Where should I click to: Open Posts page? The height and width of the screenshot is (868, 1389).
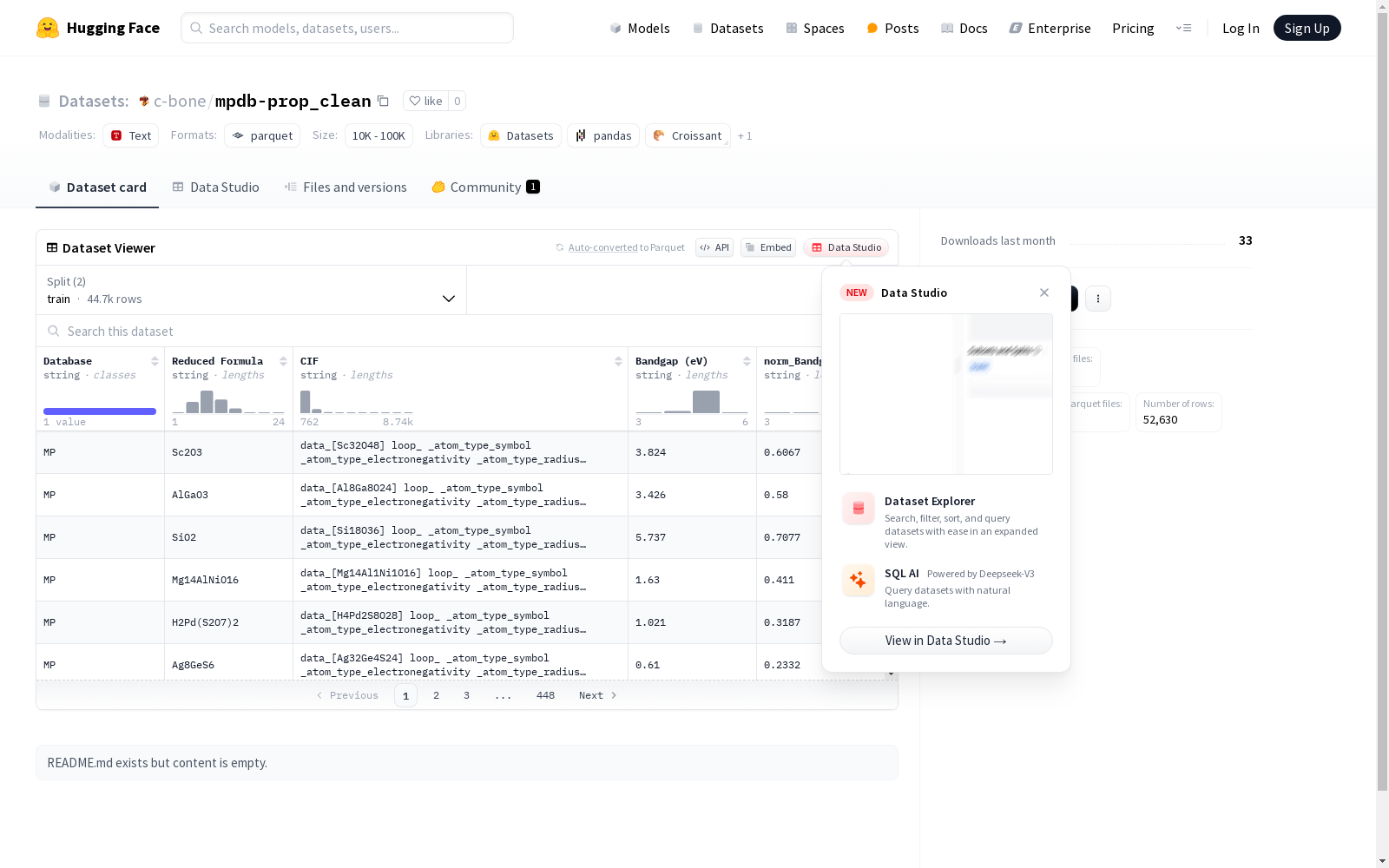[x=892, y=28]
